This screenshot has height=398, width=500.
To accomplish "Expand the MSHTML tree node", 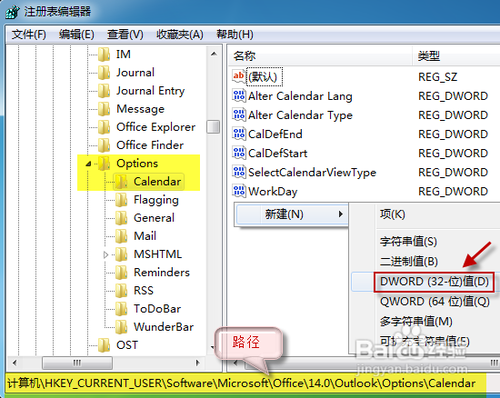I will click(106, 255).
